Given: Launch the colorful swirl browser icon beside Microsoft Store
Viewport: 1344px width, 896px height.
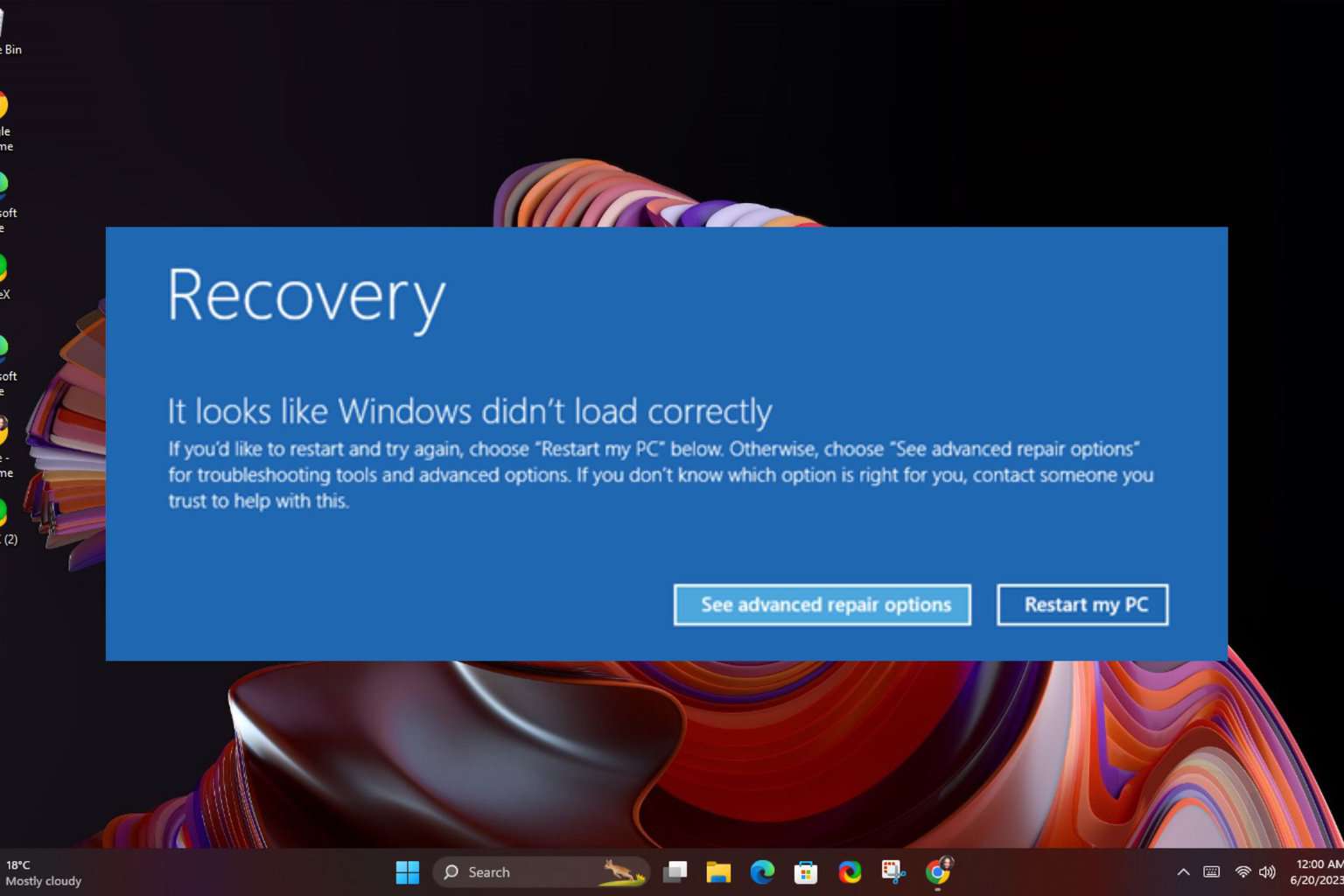Looking at the screenshot, I should [850, 872].
